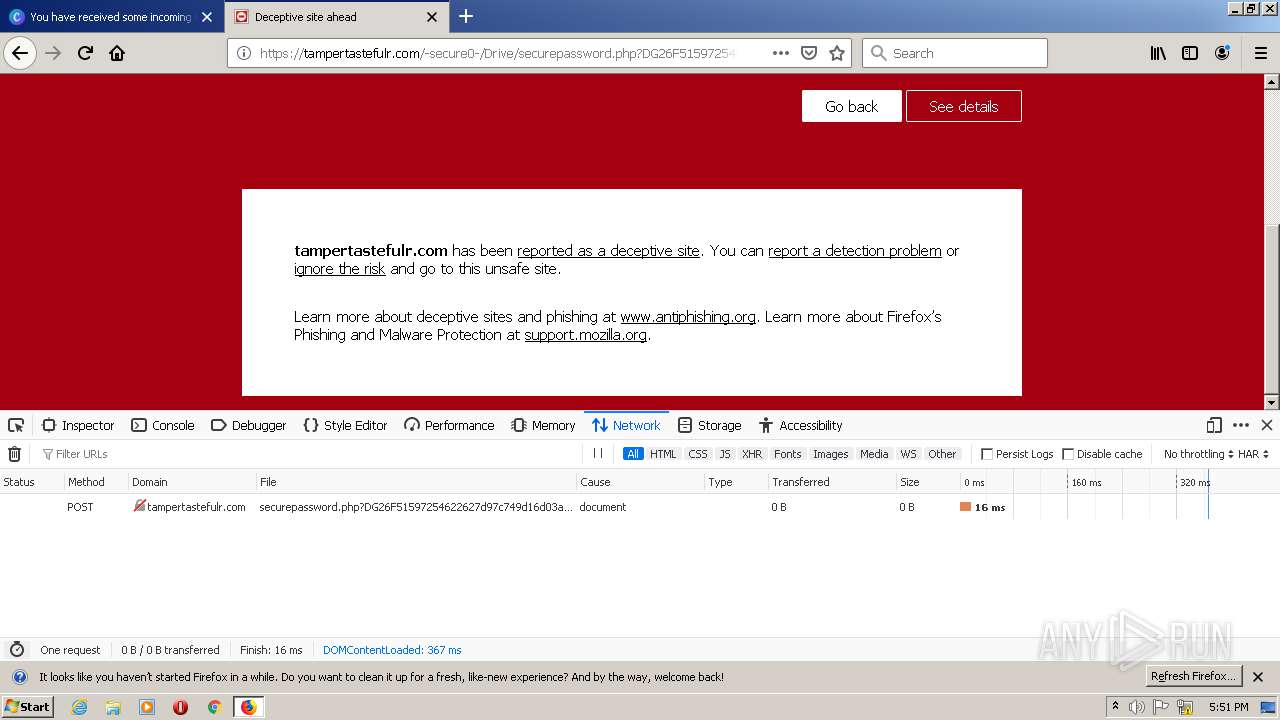The width and height of the screenshot is (1280, 720).
Task: Filter requests to Other types
Action: [x=942, y=454]
